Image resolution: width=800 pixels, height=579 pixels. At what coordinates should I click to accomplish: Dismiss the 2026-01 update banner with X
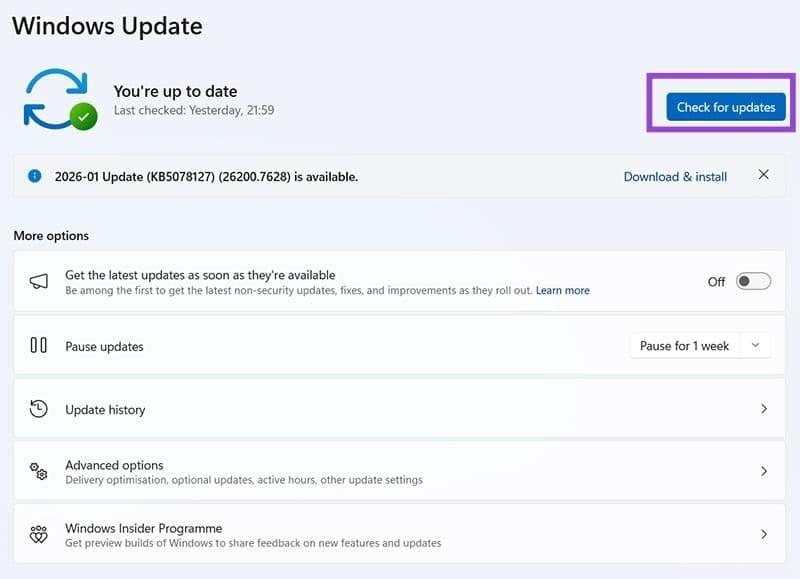[x=763, y=175]
